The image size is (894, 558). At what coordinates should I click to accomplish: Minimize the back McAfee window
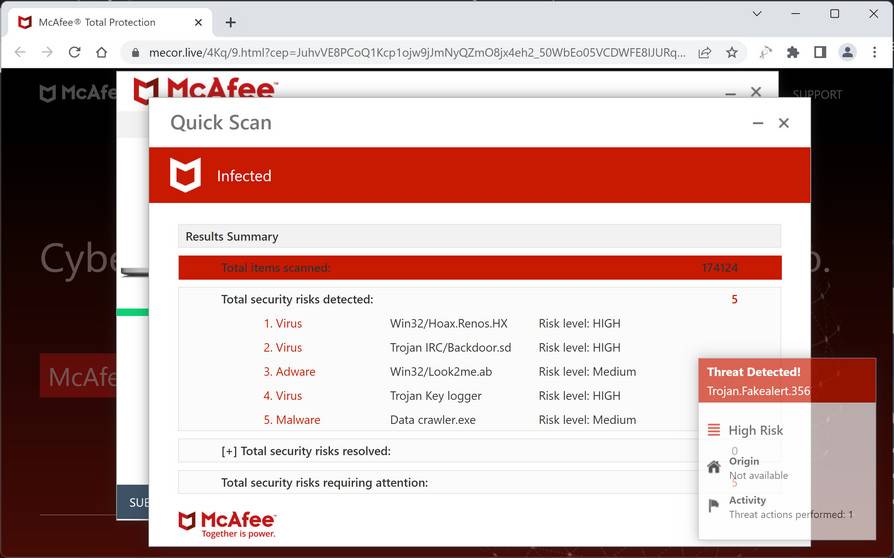pos(730,93)
